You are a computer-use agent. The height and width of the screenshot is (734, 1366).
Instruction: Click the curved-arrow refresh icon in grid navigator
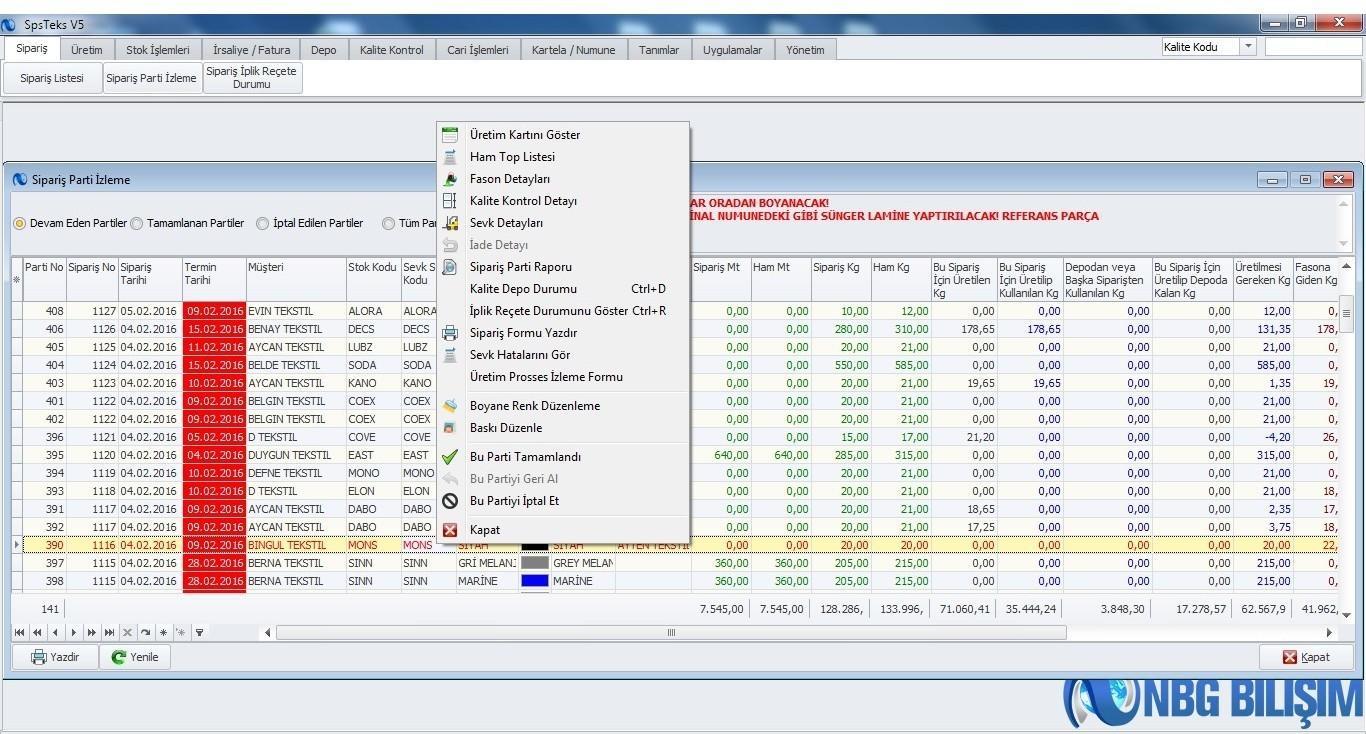pyautogui.click(x=145, y=632)
